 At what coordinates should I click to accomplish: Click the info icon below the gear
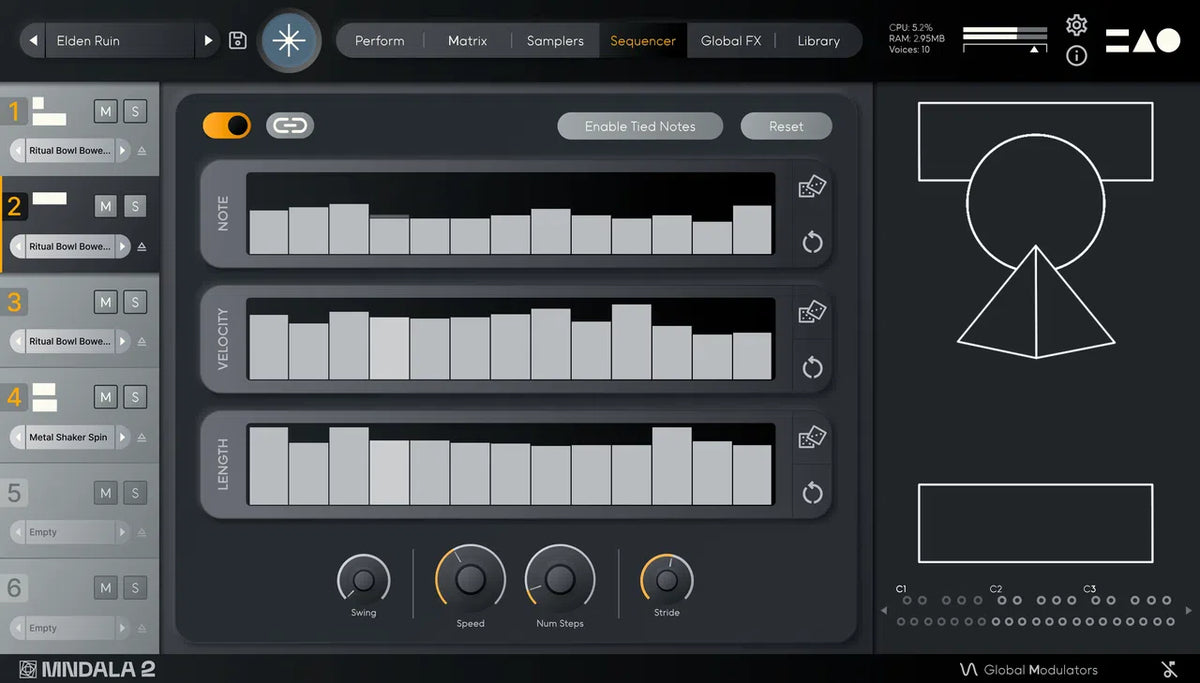point(1076,56)
